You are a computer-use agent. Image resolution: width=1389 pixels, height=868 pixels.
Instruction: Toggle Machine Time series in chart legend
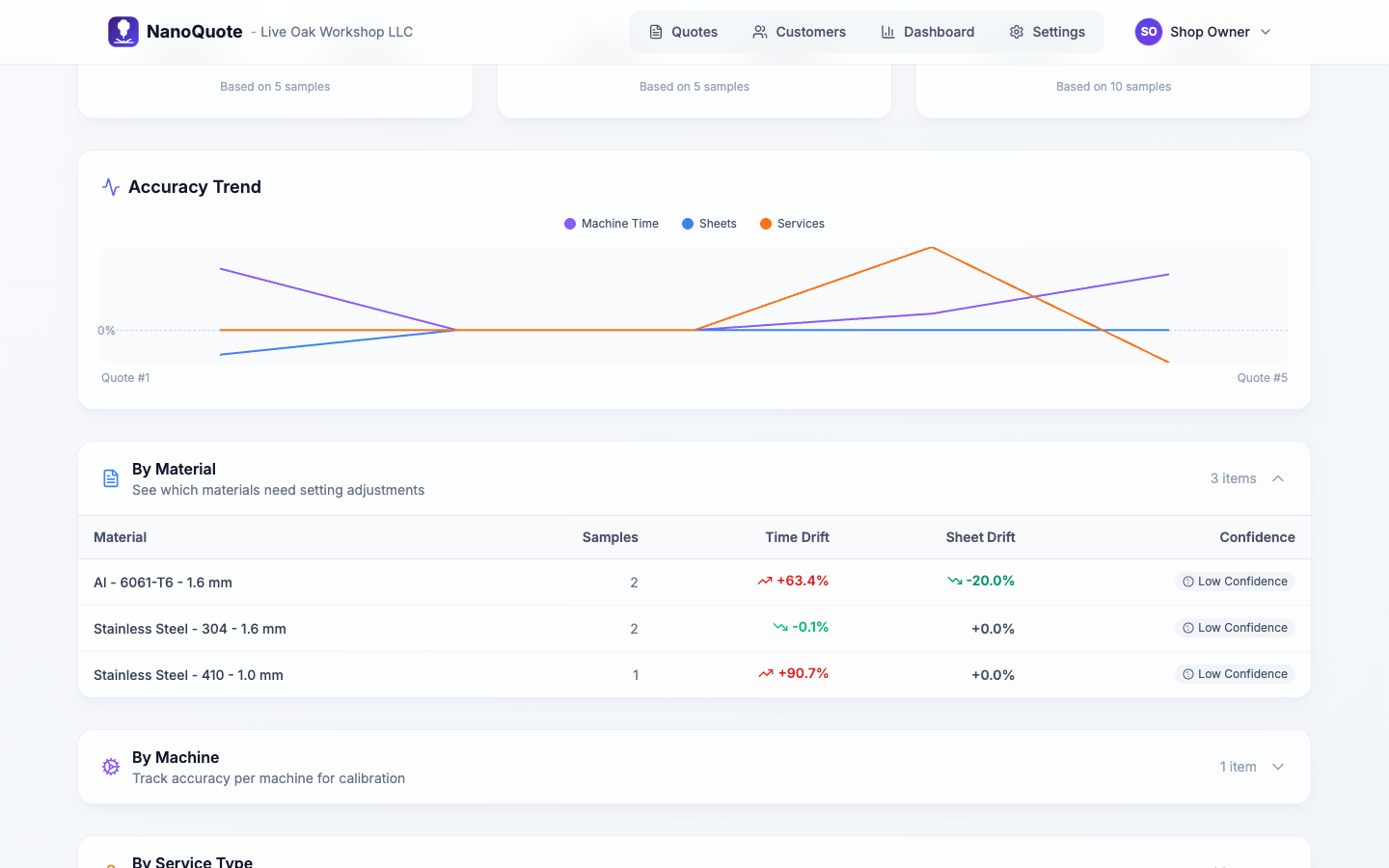click(x=612, y=224)
